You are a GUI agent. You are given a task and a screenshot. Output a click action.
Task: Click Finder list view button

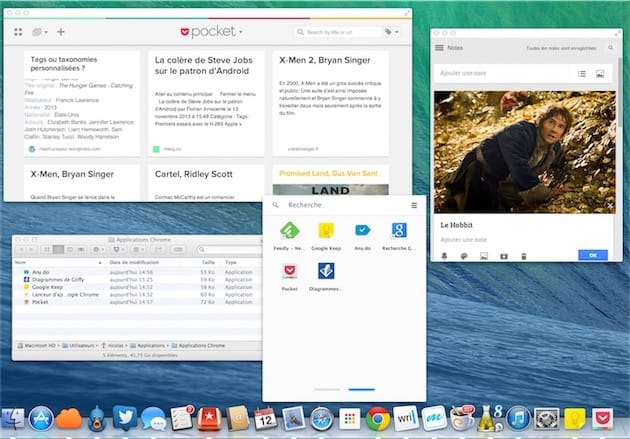click(x=58, y=249)
